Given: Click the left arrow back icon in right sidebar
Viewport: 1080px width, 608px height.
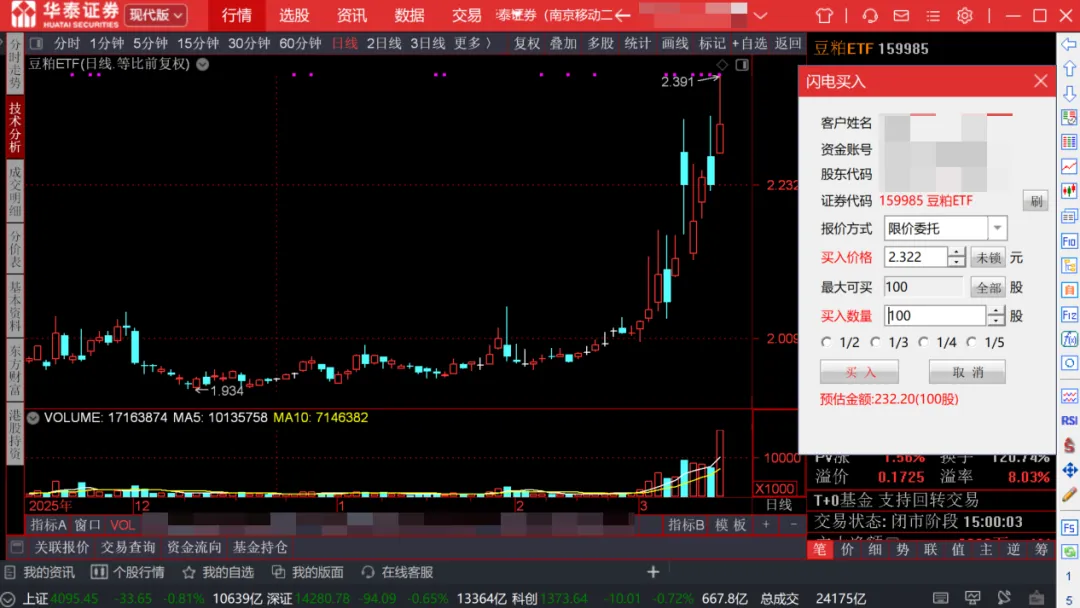Looking at the screenshot, I should pos(1069,44).
